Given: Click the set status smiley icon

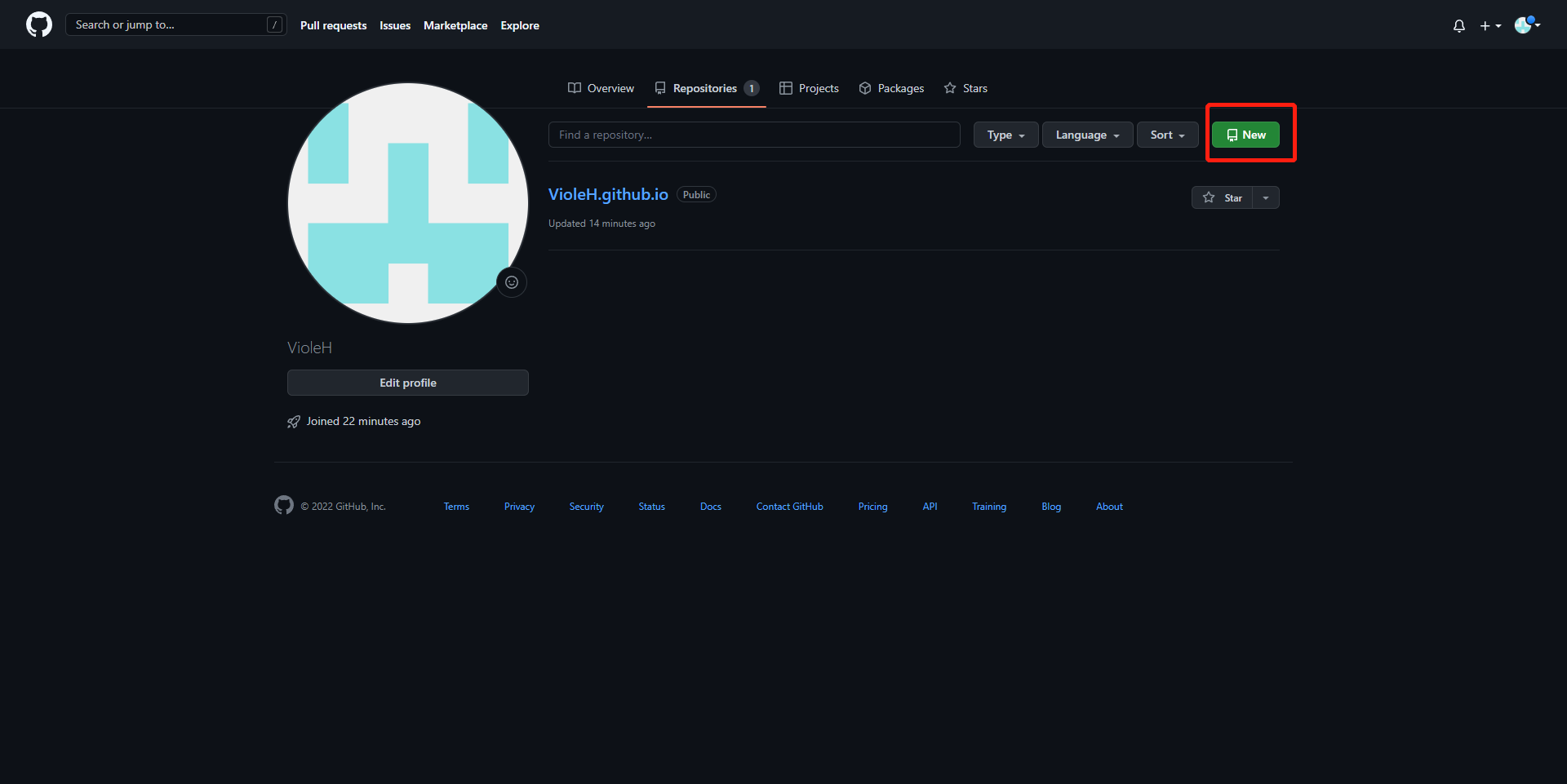Looking at the screenshot, I should pyautogui.click(x=512, y=282).
